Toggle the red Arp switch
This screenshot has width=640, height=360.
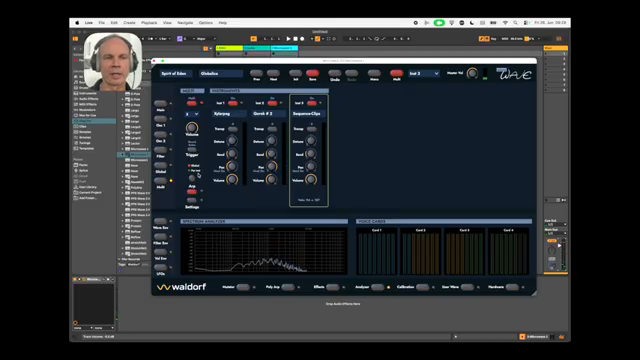tap(191, 191)
